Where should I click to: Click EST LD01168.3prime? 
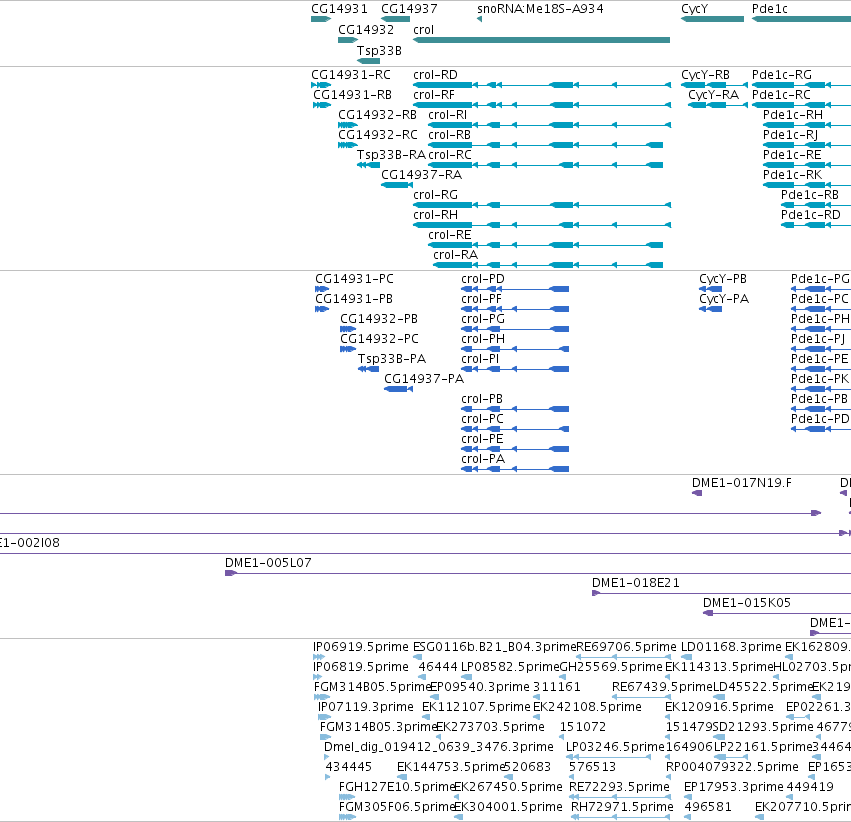[731, 647]
